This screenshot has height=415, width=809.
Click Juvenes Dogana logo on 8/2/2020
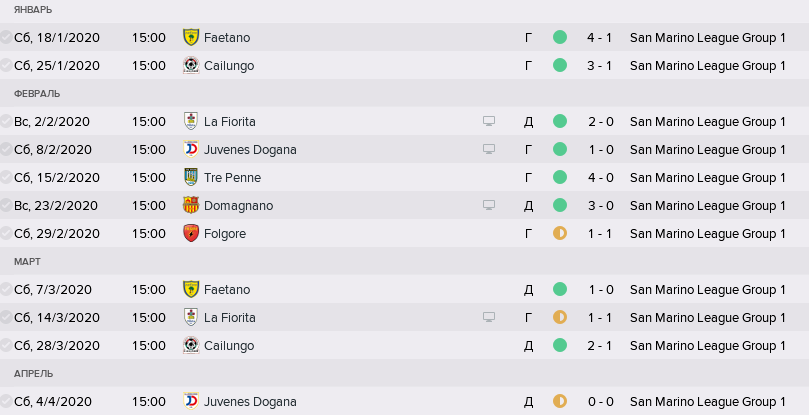coord(191,149)
